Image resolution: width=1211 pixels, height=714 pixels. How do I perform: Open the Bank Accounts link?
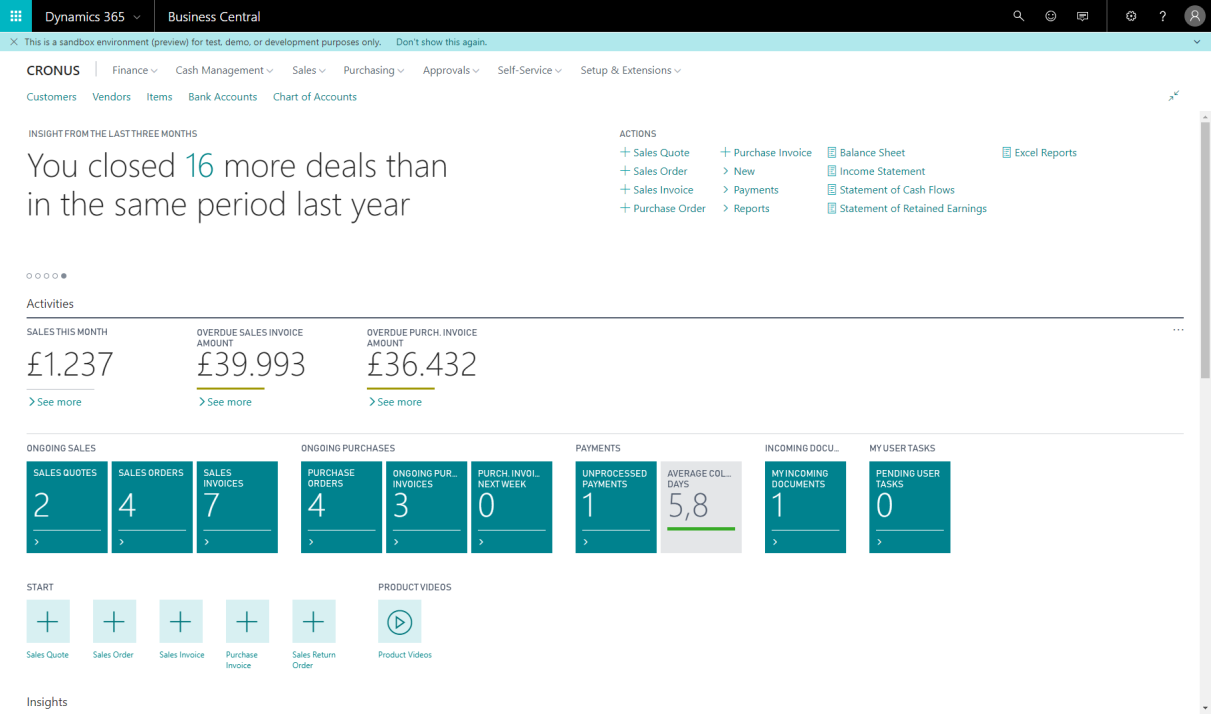click(223, 97)
